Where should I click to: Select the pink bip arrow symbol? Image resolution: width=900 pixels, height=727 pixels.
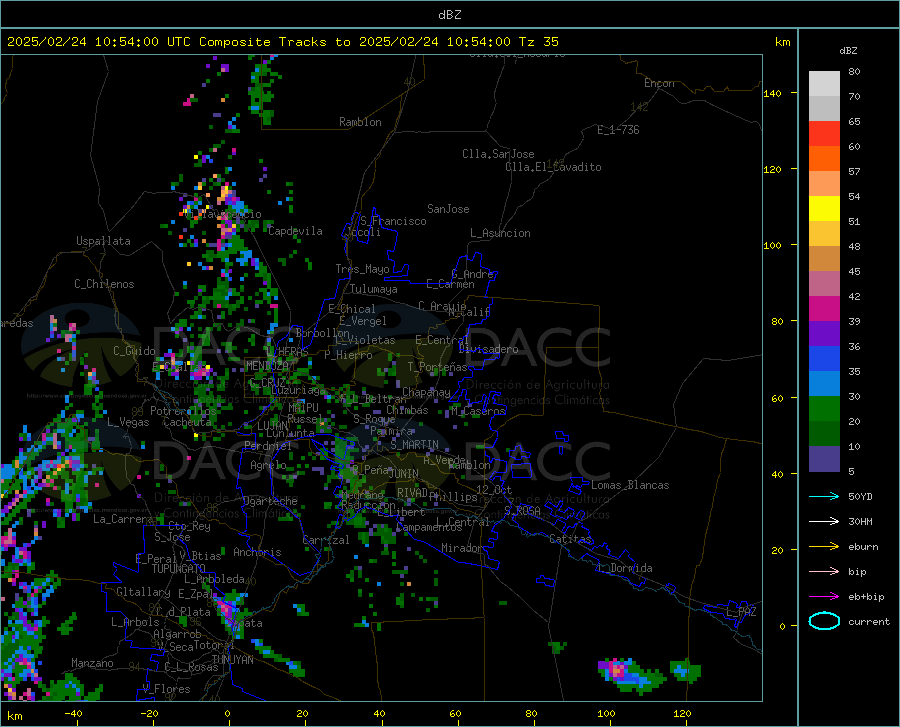[824, 572]
